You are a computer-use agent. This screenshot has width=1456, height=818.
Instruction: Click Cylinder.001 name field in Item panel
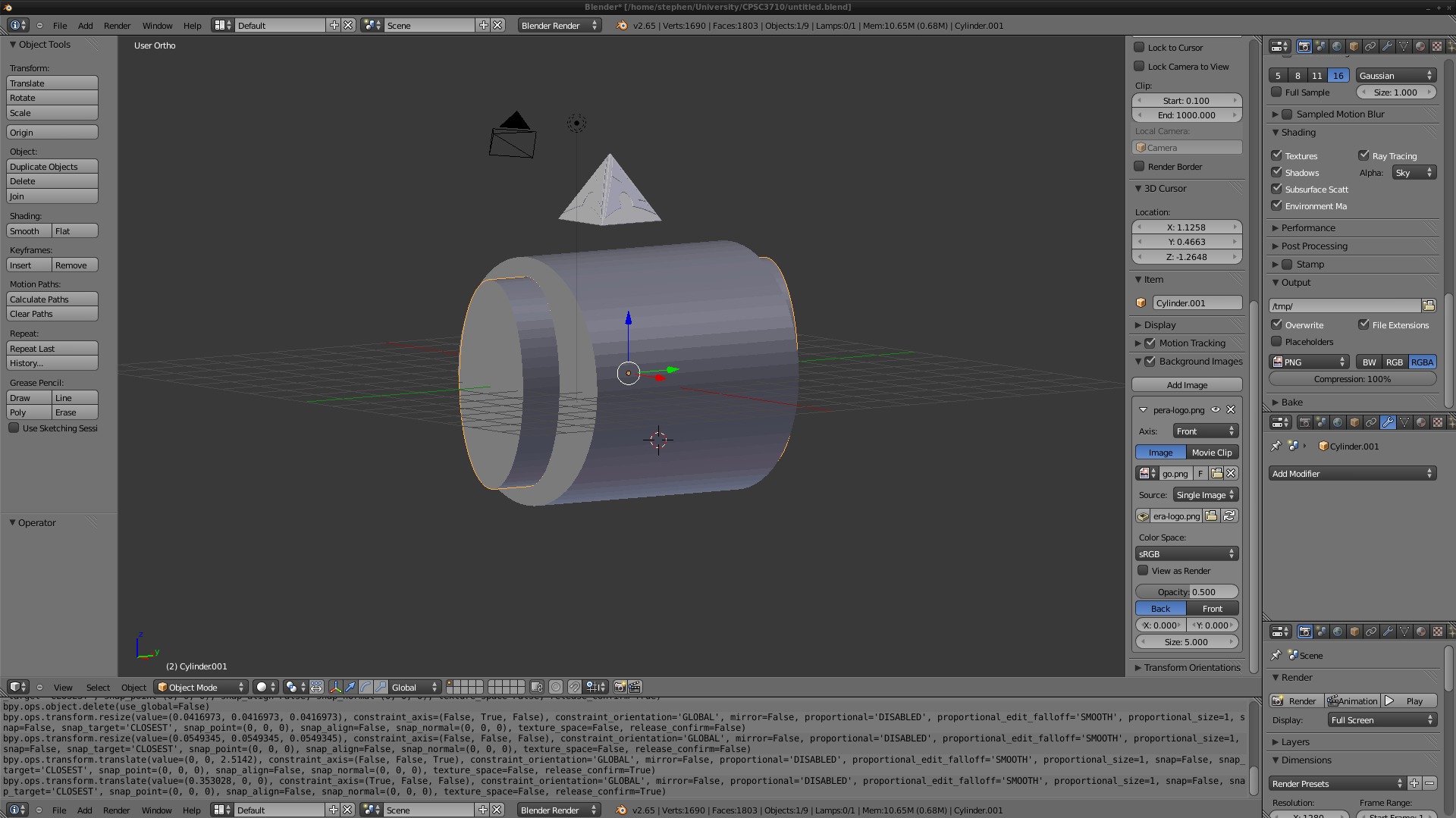pyautogui.click(x=1197, y=302)
